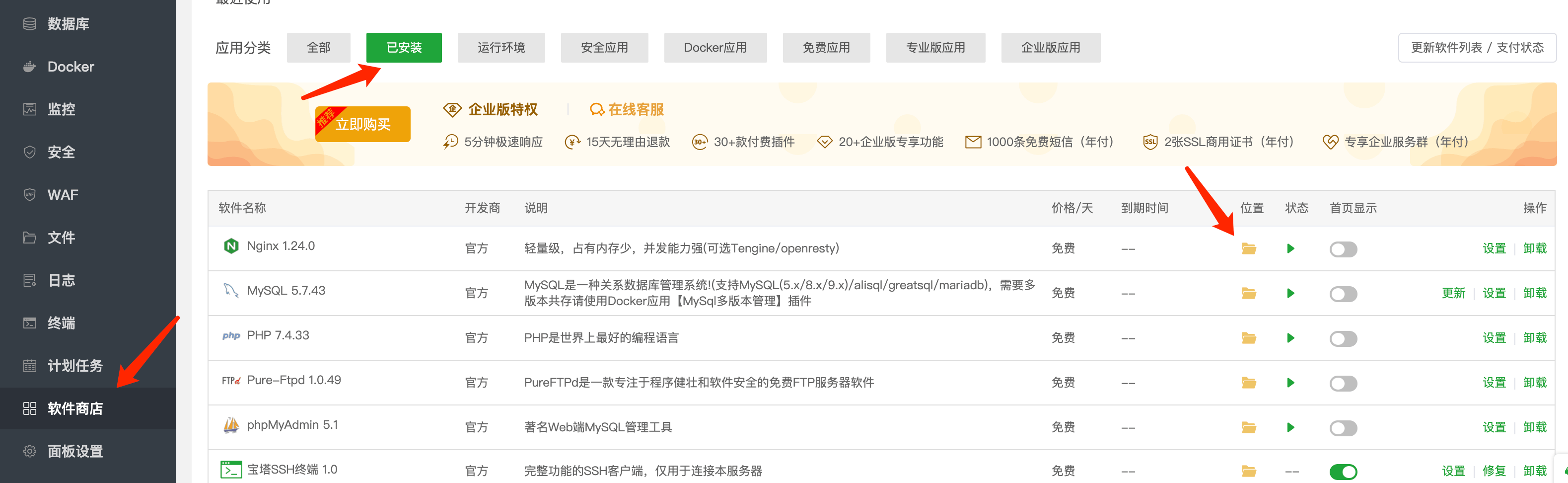The width and height of the screenshot is (1568, 483).
Task: Open 日志 in the sidebar
Action: (x=88, y=280)
